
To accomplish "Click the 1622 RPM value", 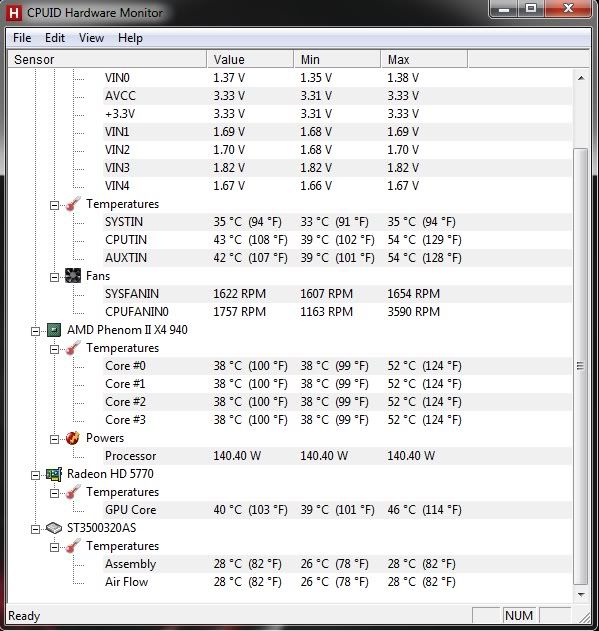I will click(240, 294).
